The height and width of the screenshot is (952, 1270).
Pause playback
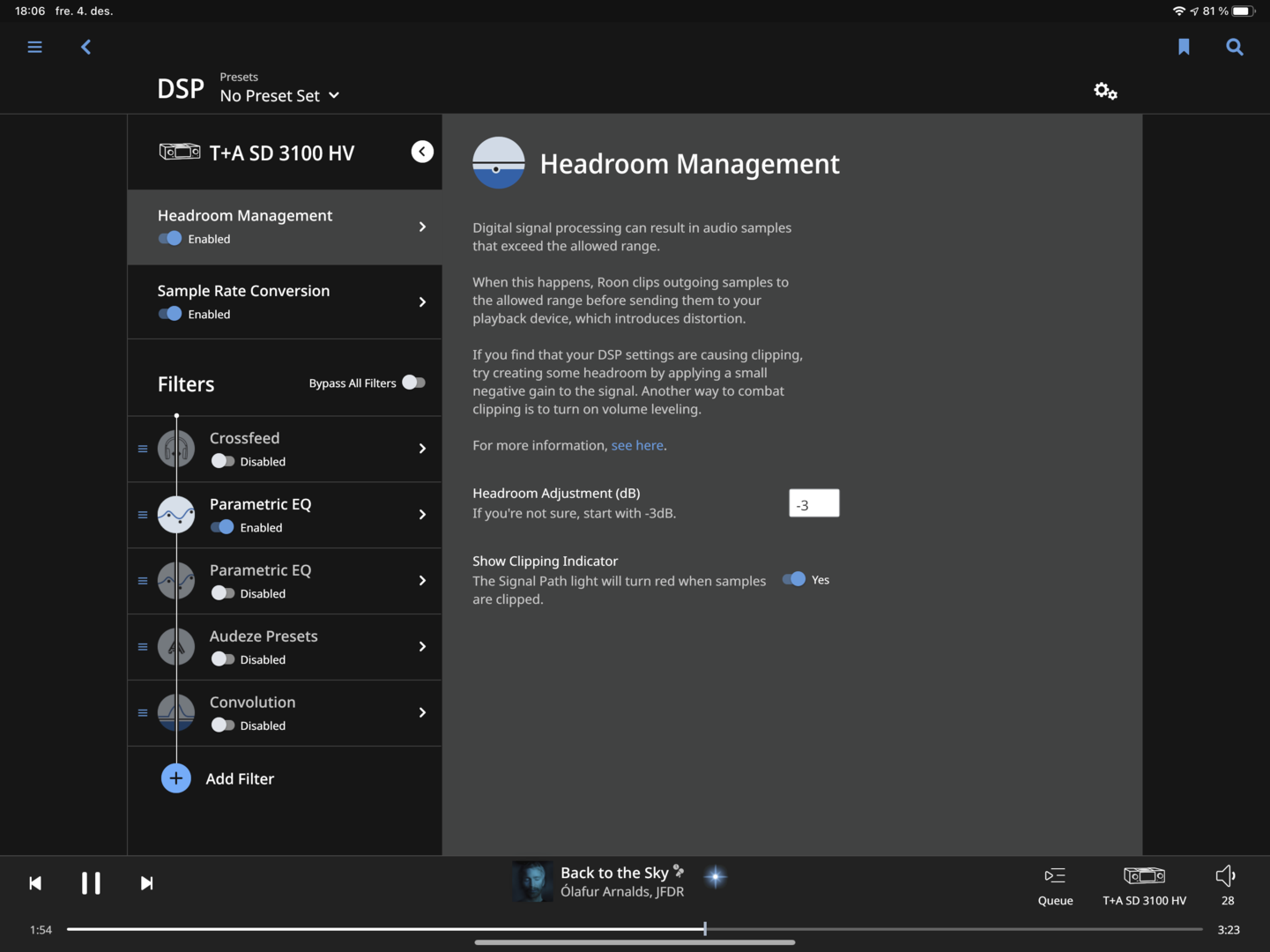[91, 883]
